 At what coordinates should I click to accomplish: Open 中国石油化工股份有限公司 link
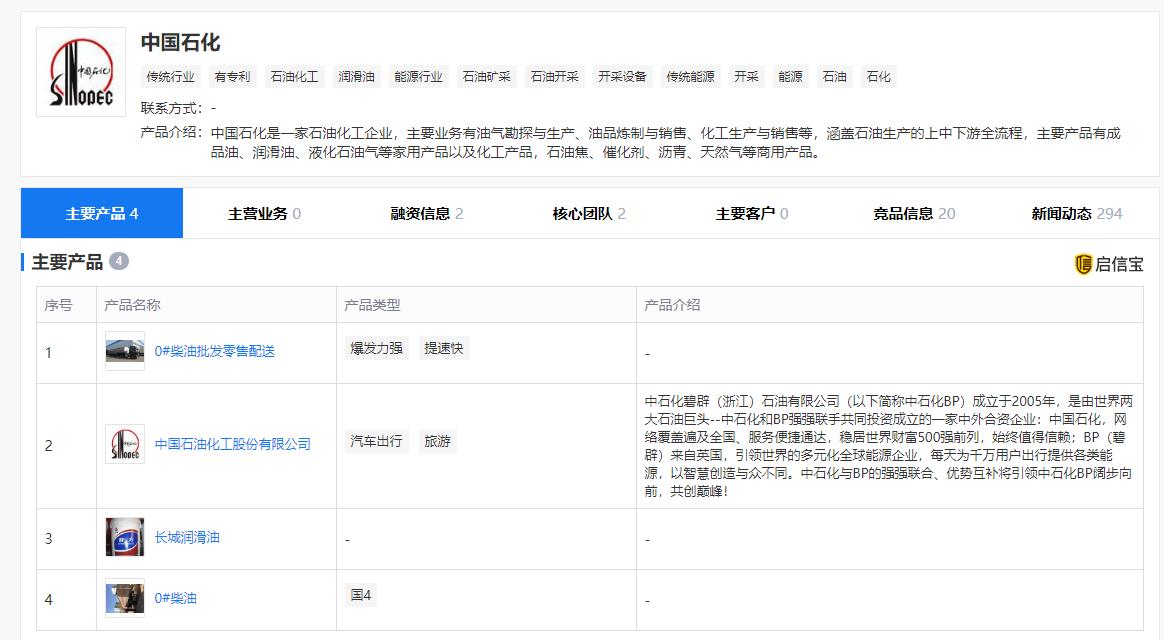(x=232, y=444)
